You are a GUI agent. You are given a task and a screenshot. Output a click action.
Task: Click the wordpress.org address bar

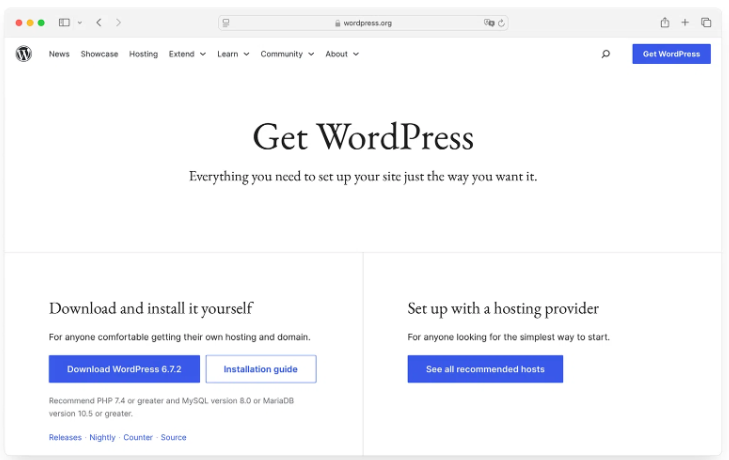point(363,23)
